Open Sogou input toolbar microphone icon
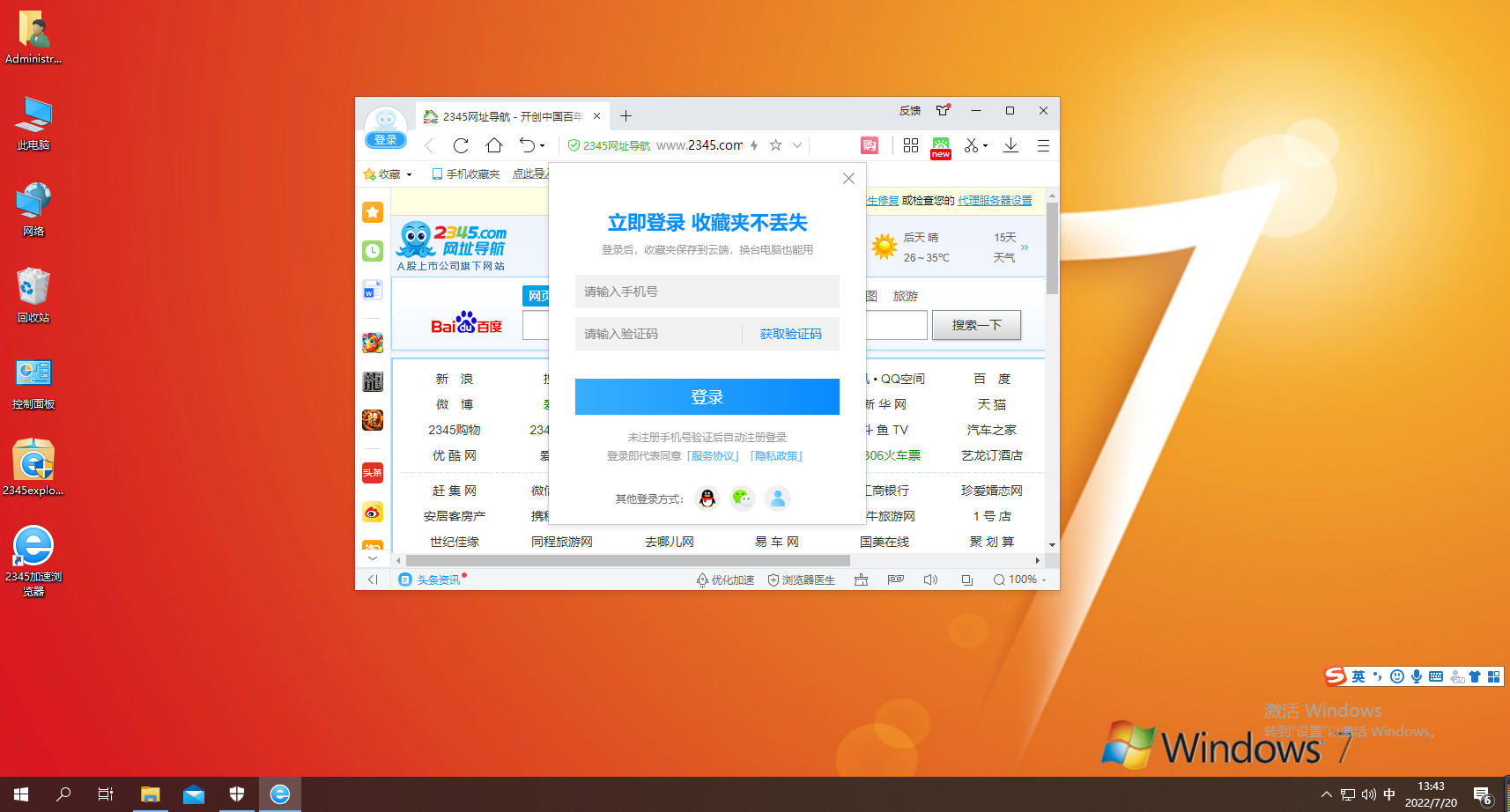Image resolution: width=1510 pixels, height=812 pixels. pyautogui.click(x=1417, y=676)
